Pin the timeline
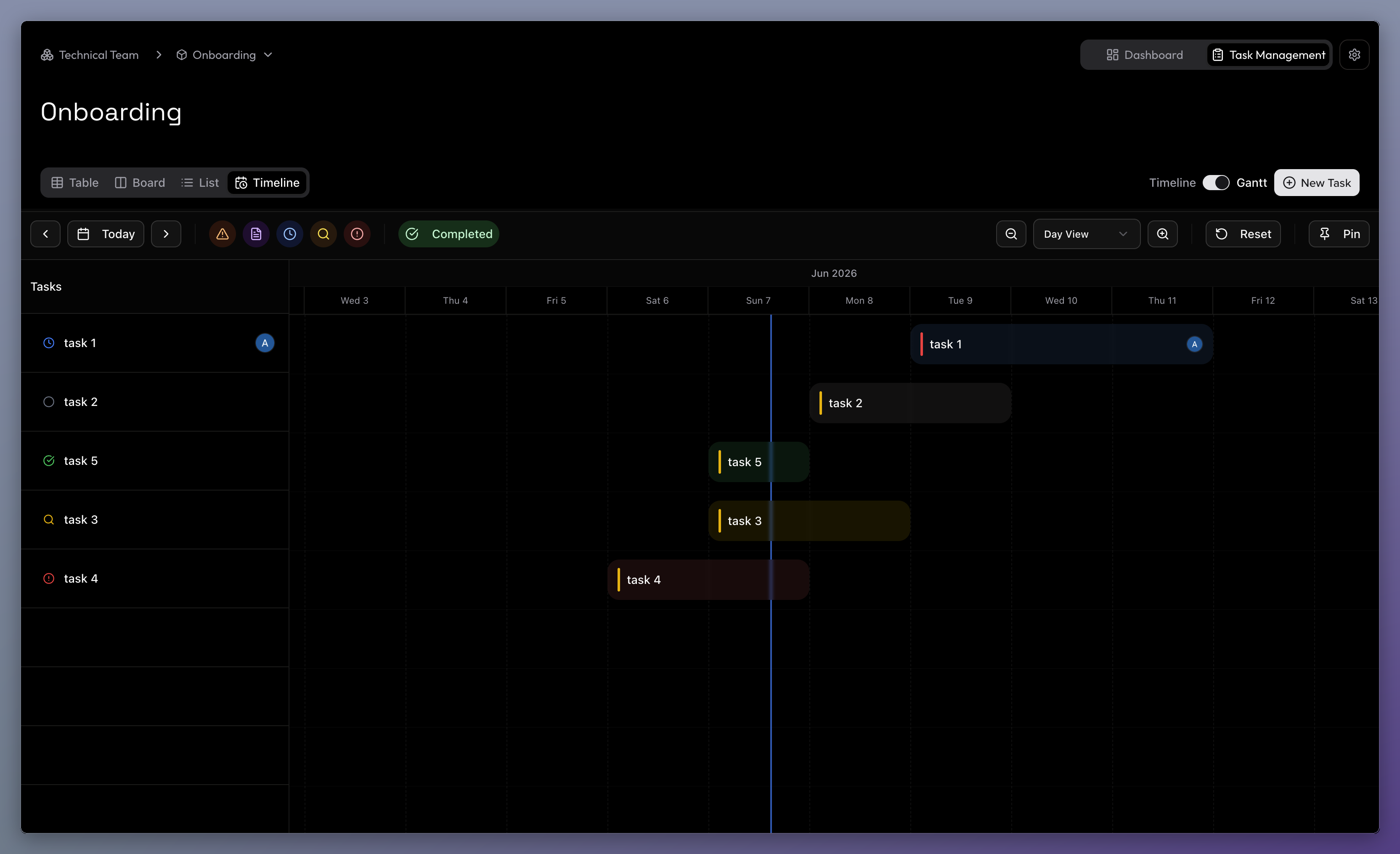Screen dimensions: 1400x854 click(x=1338, y=233)
